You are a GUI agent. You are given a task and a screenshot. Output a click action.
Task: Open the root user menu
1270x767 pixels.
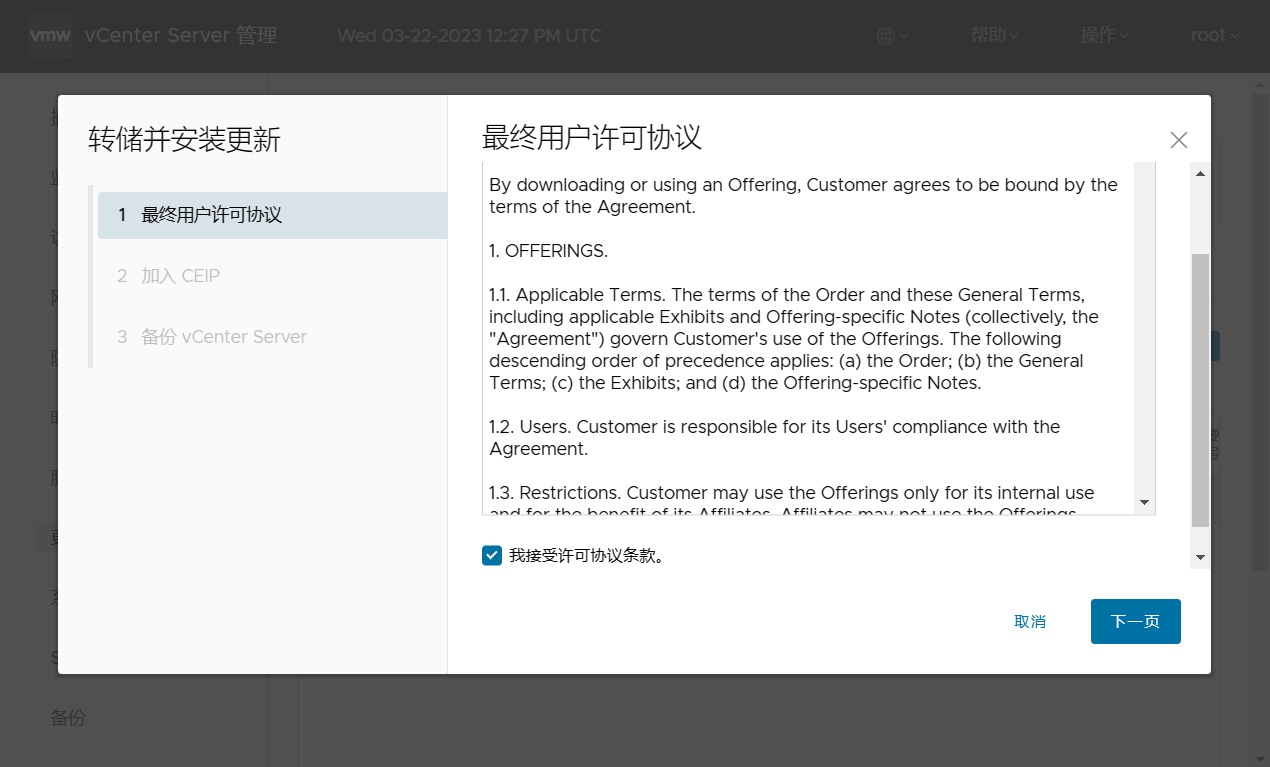click(x=1215, y=36)
